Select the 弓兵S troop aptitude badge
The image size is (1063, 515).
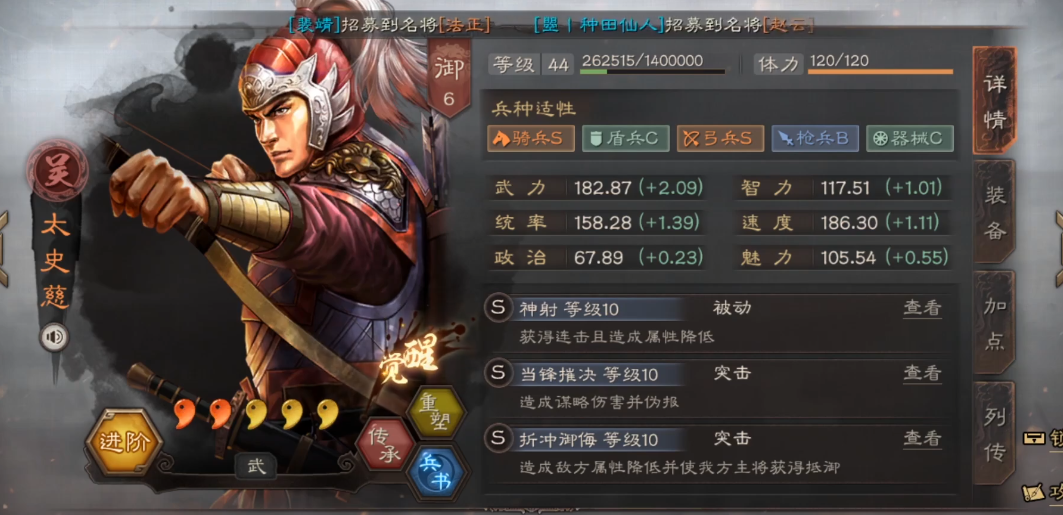[x=721, y=138]
